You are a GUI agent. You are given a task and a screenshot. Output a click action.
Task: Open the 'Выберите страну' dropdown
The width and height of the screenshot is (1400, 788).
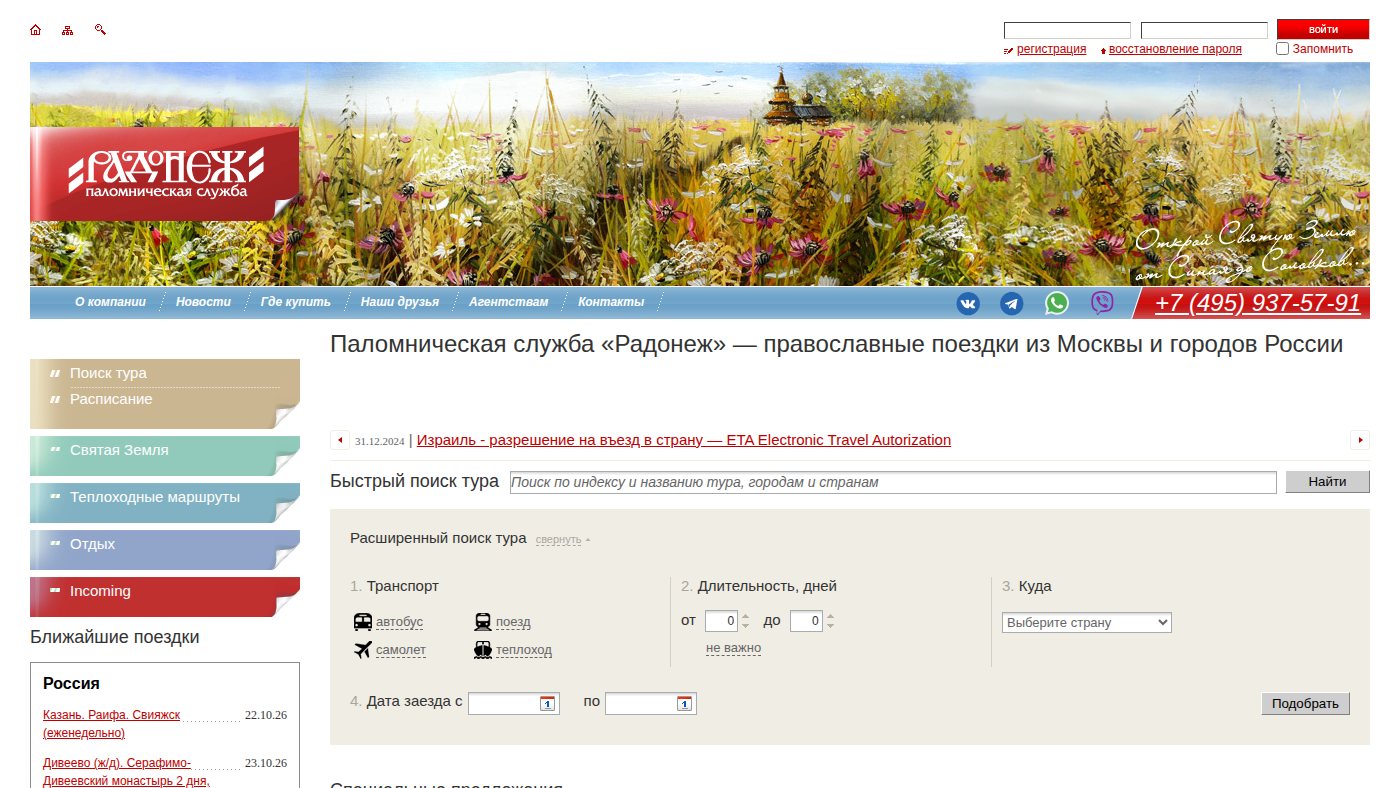tap(1087, 622)
